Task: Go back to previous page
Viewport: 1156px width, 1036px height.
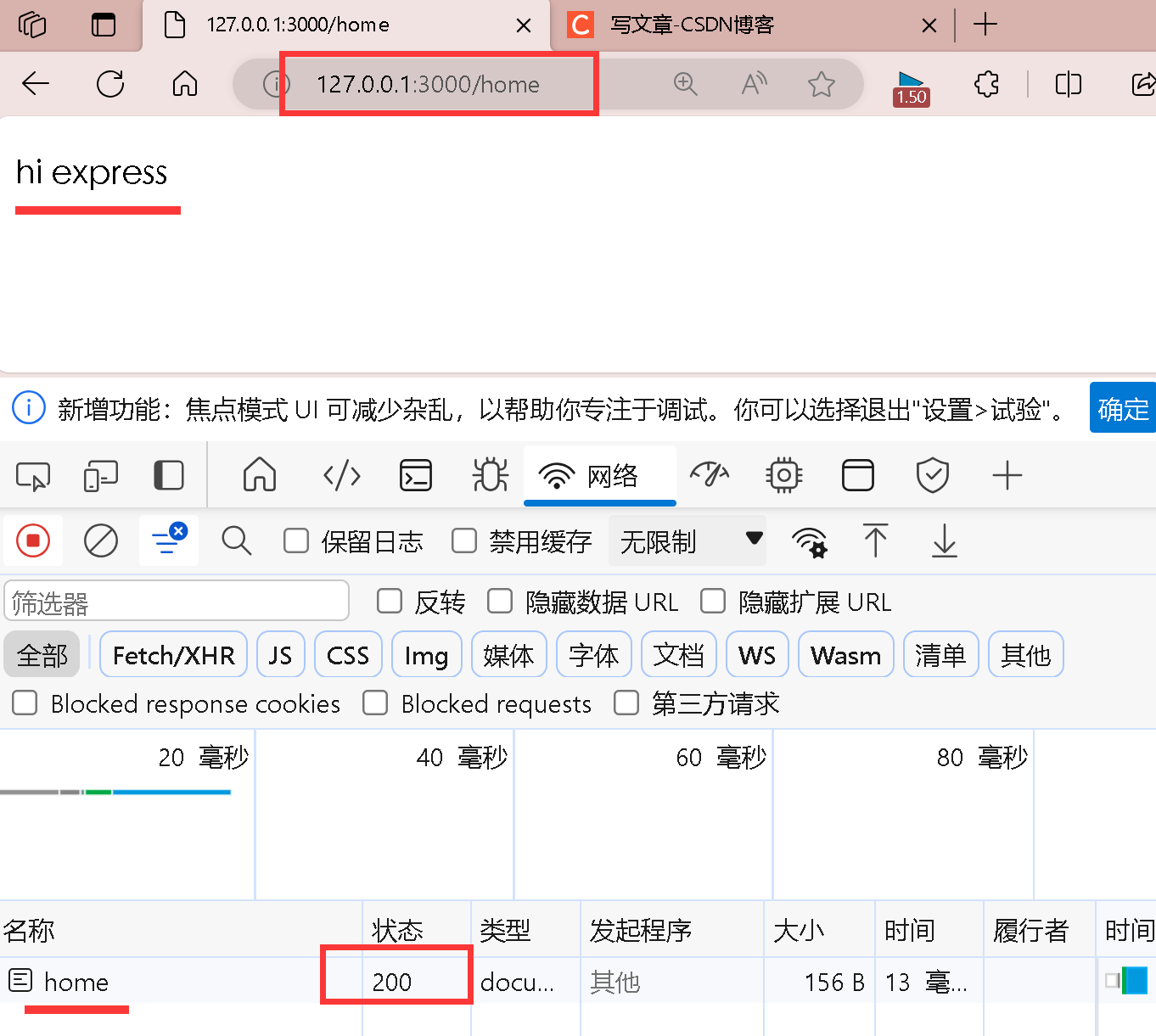Action: [x=36, y=83]
